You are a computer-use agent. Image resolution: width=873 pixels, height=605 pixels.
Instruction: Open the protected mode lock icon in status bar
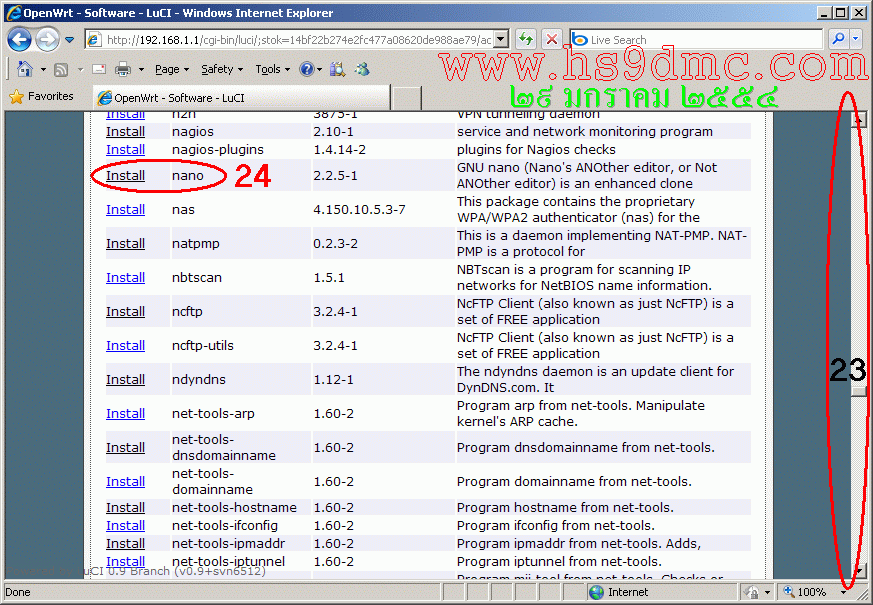point(751,592)
